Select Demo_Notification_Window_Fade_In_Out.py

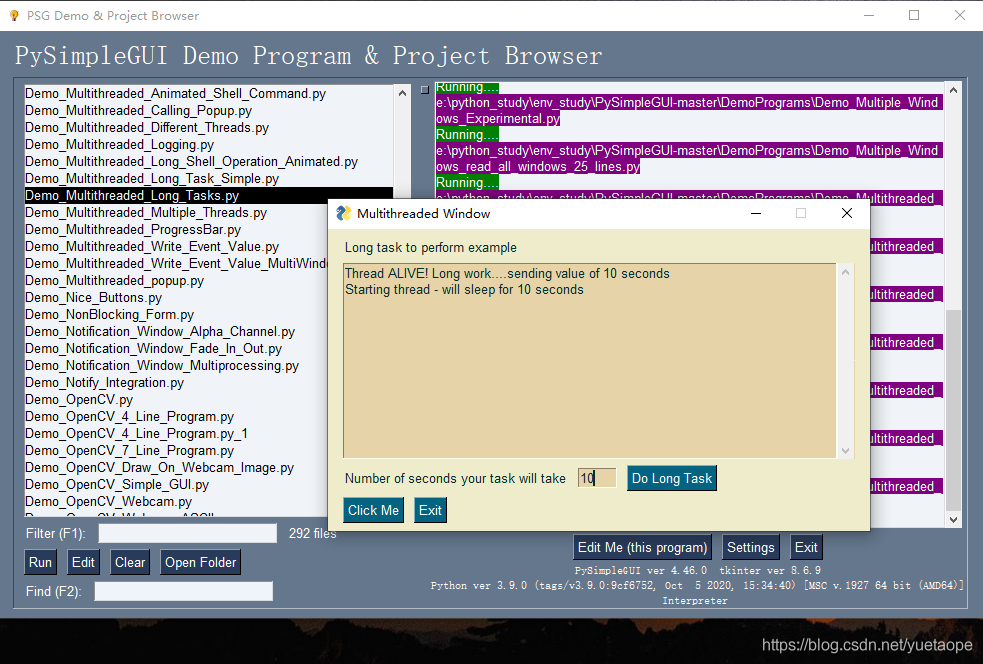point(177,348)
